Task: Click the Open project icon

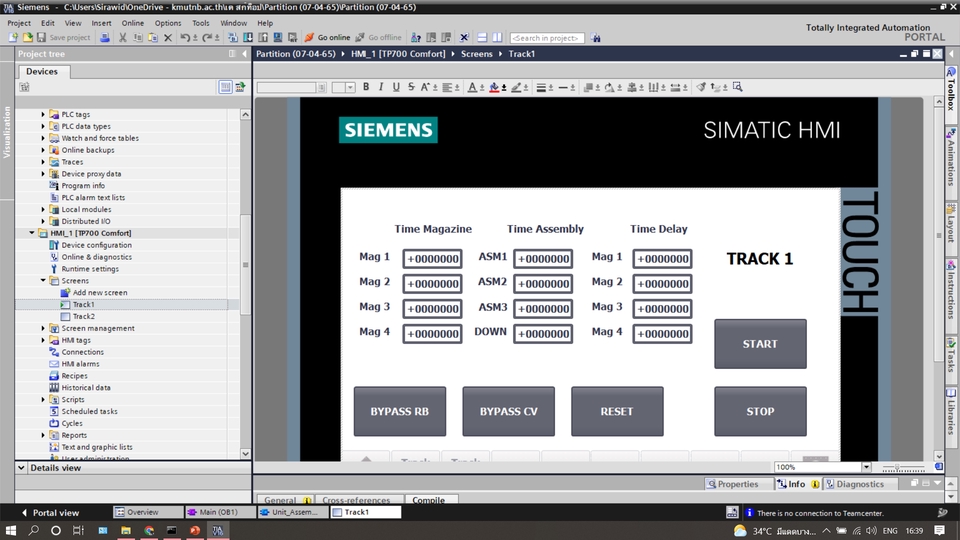Action: [x=28, y=37]
